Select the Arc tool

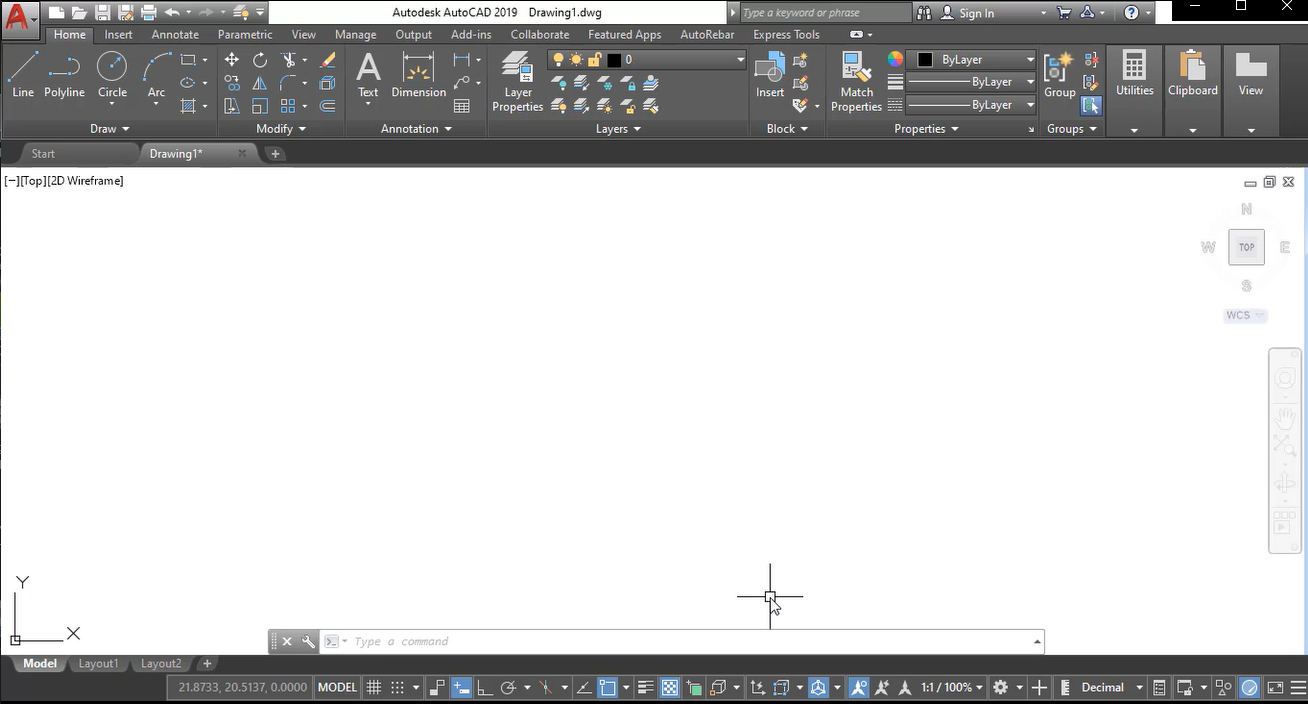(x=156, y=75)
